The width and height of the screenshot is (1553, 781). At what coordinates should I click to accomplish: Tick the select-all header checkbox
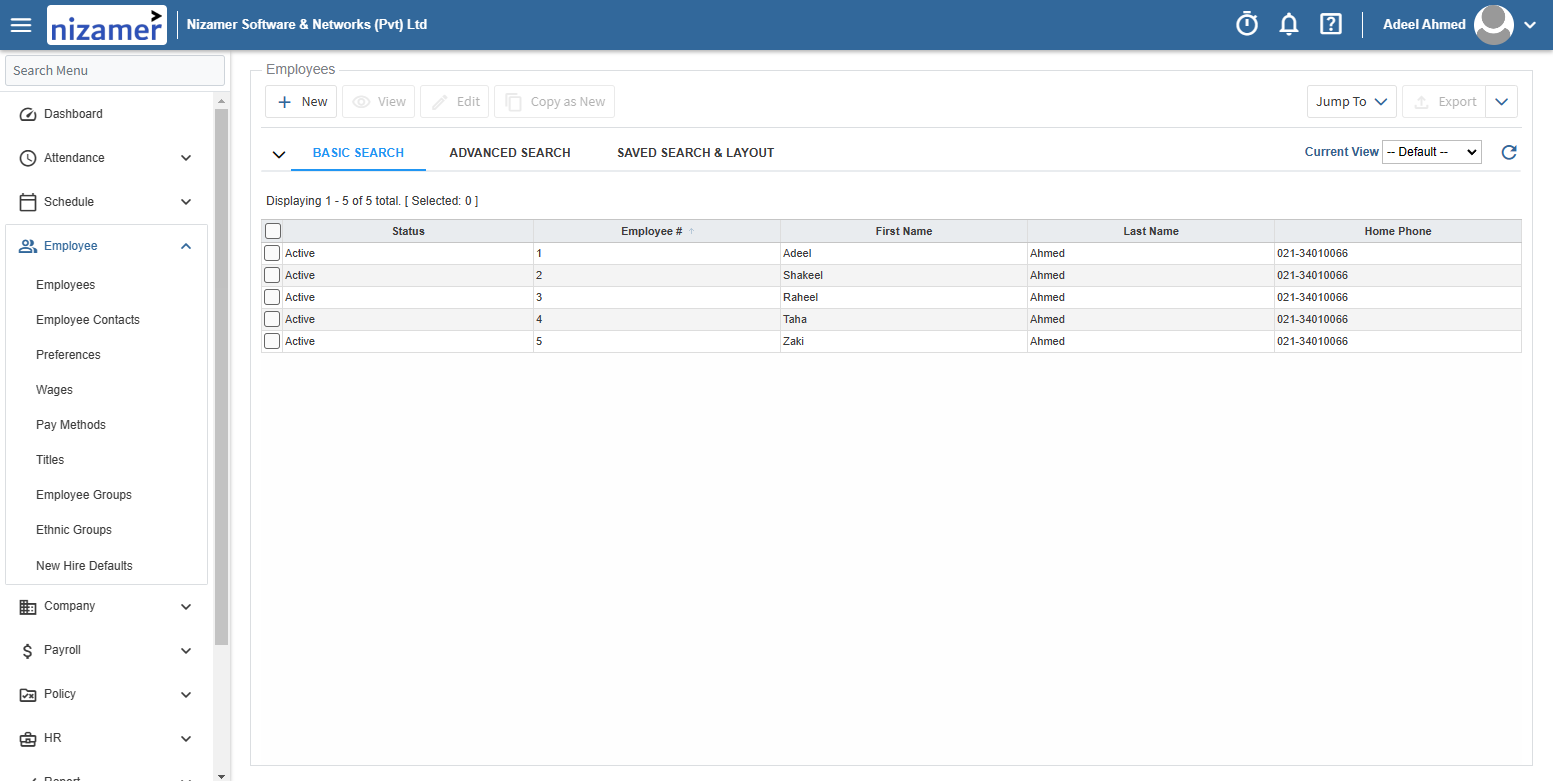(273, 231)
